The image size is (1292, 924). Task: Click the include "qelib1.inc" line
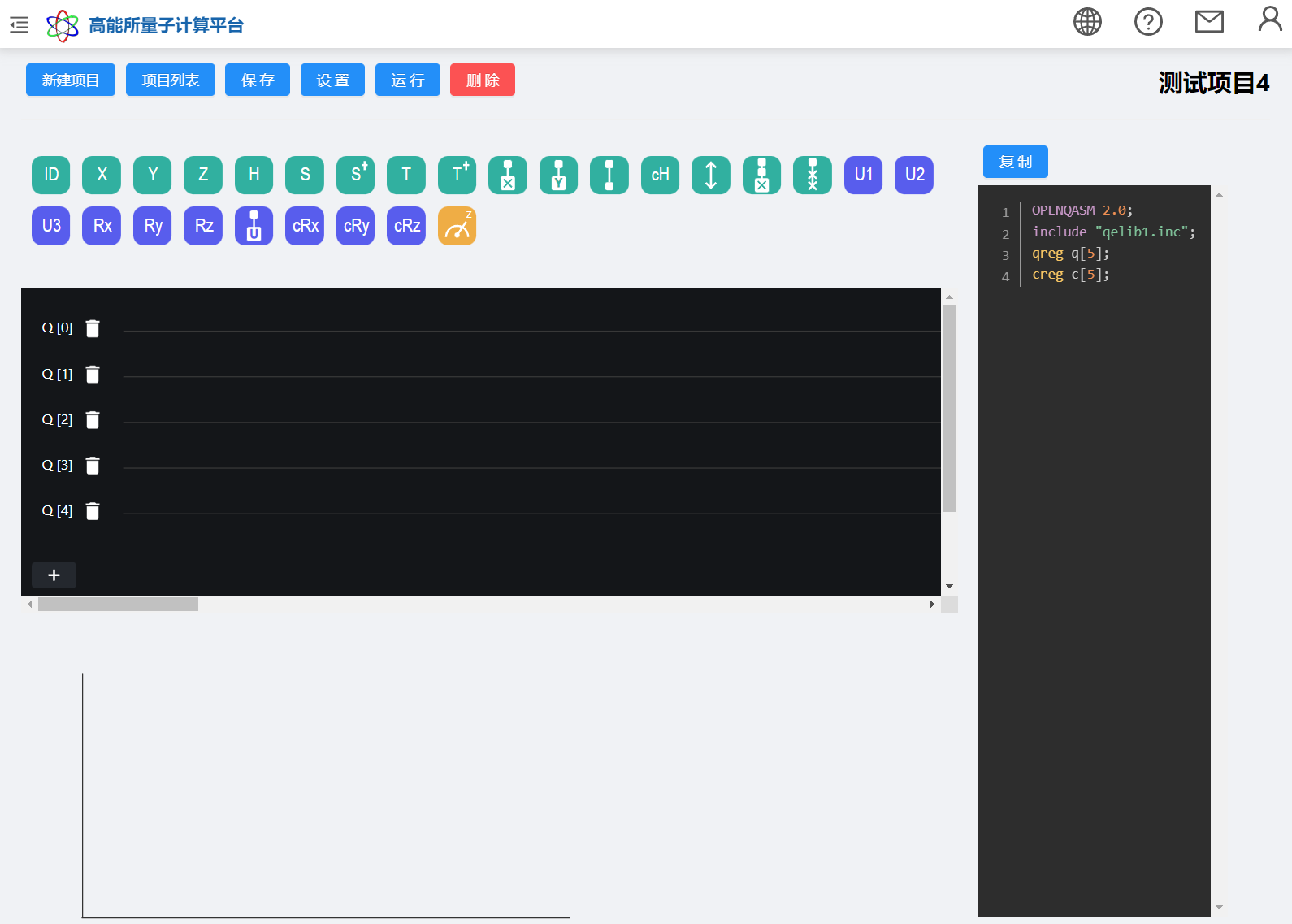coord(1113,232)
